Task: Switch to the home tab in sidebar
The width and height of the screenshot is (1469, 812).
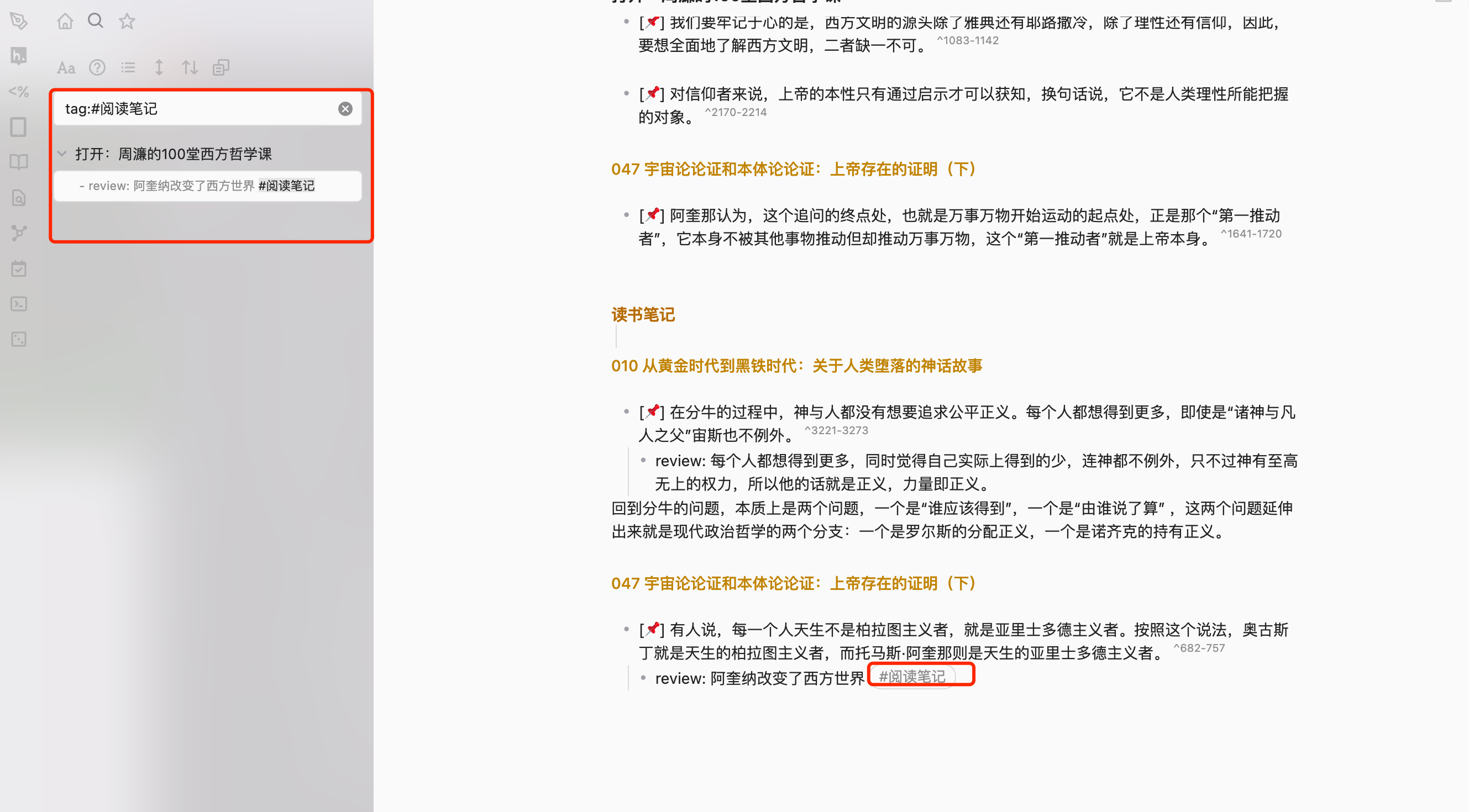Action: (x=65, y=20)
